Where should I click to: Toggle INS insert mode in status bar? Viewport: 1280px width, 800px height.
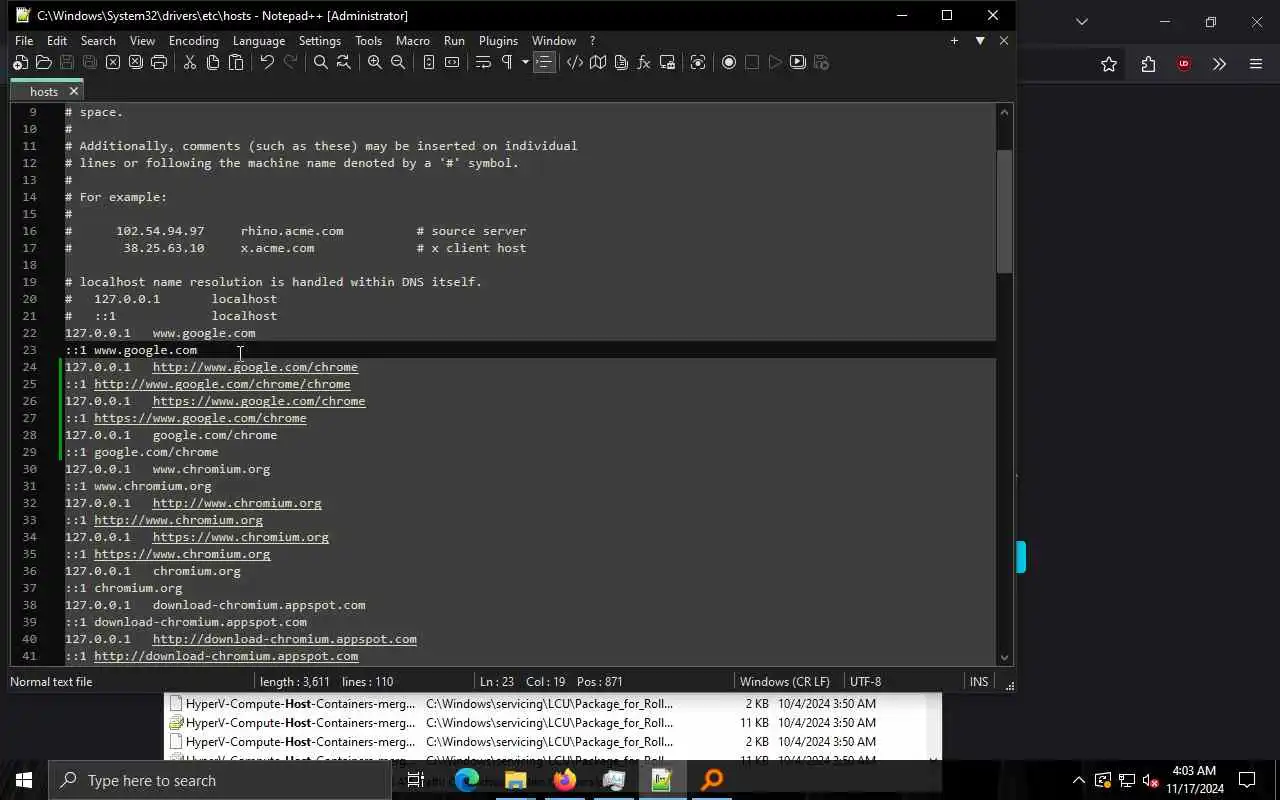coord(979,682)
